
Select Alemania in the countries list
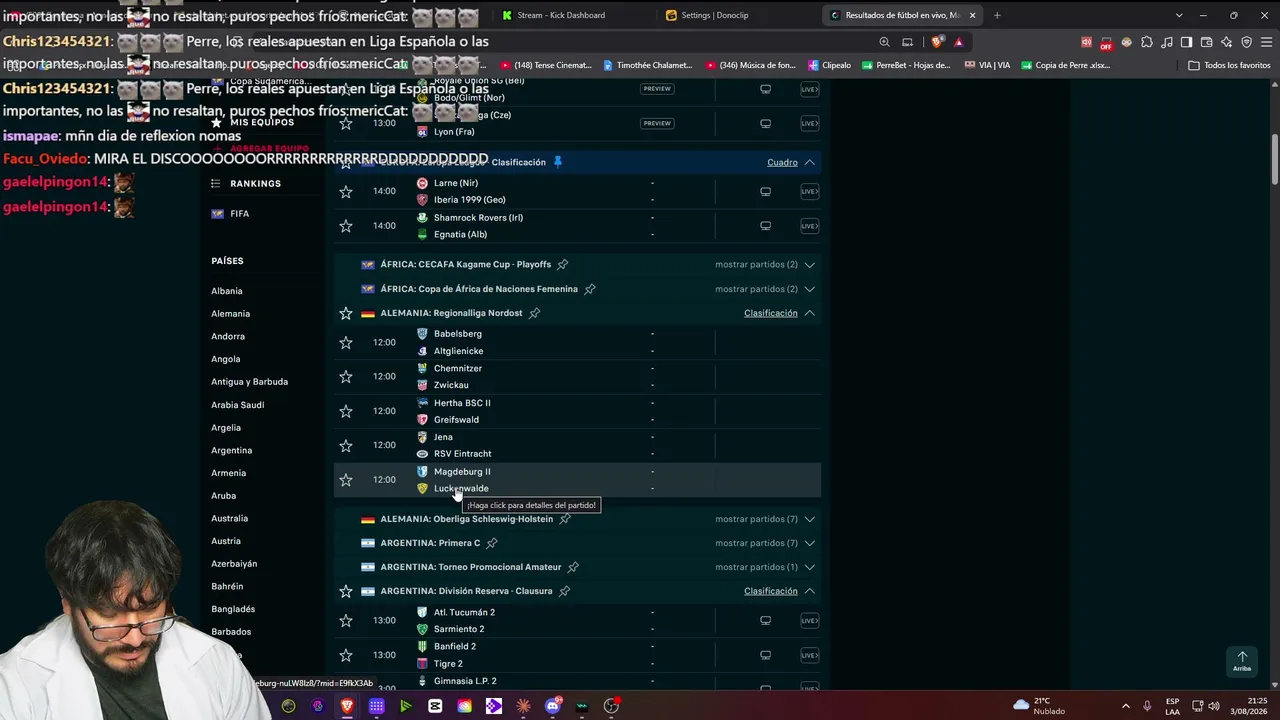(x=230, y=314)
